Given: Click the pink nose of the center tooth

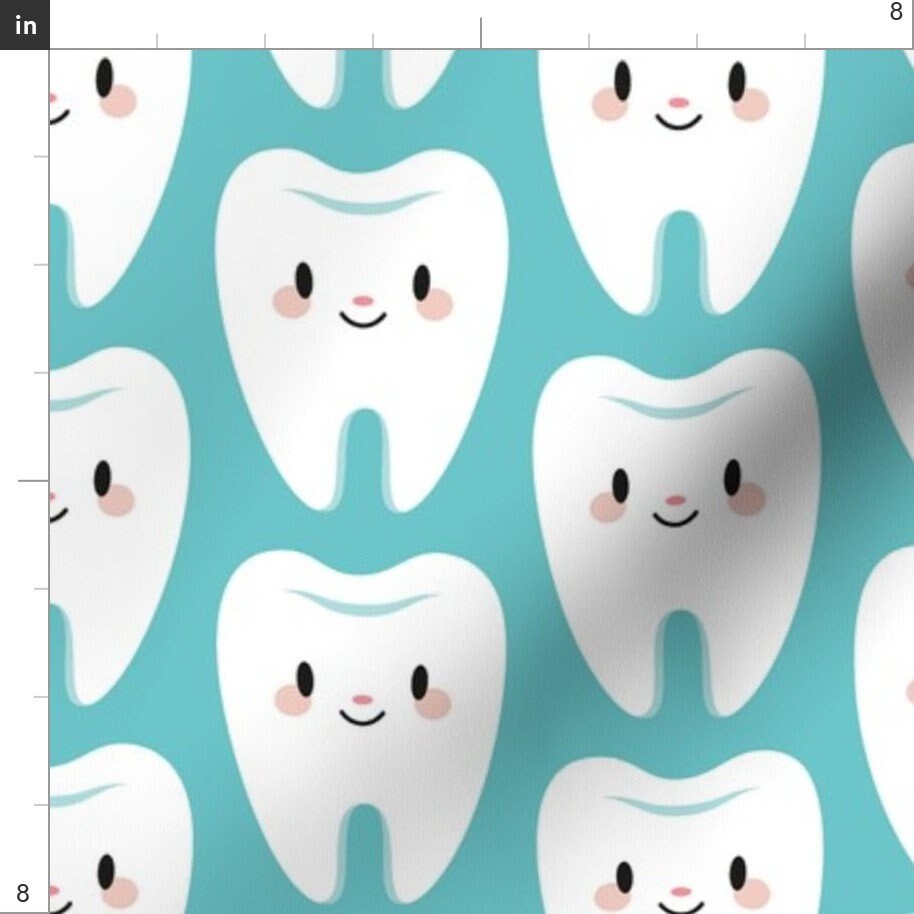Looking at the screenshot, I should click(360, 299).
